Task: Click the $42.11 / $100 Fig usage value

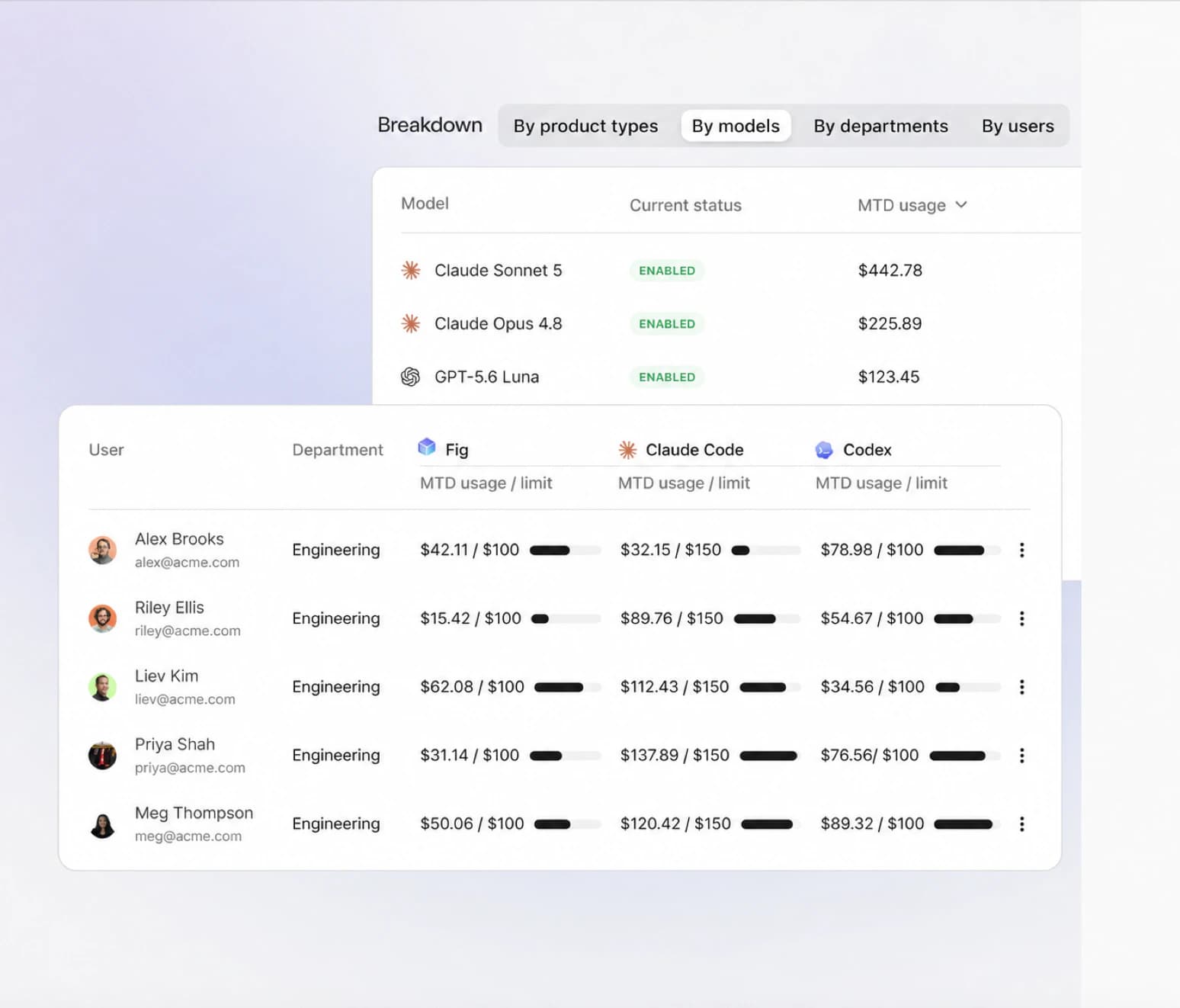Action: (x=470, y=550)
